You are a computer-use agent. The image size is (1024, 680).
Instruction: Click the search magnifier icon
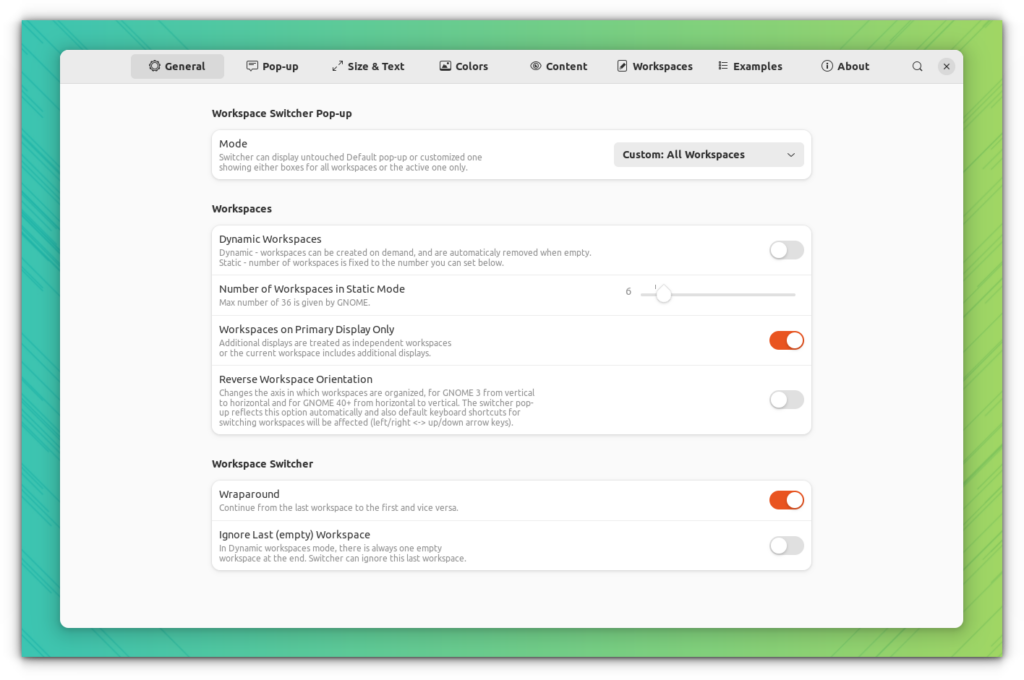click(917, 67)
